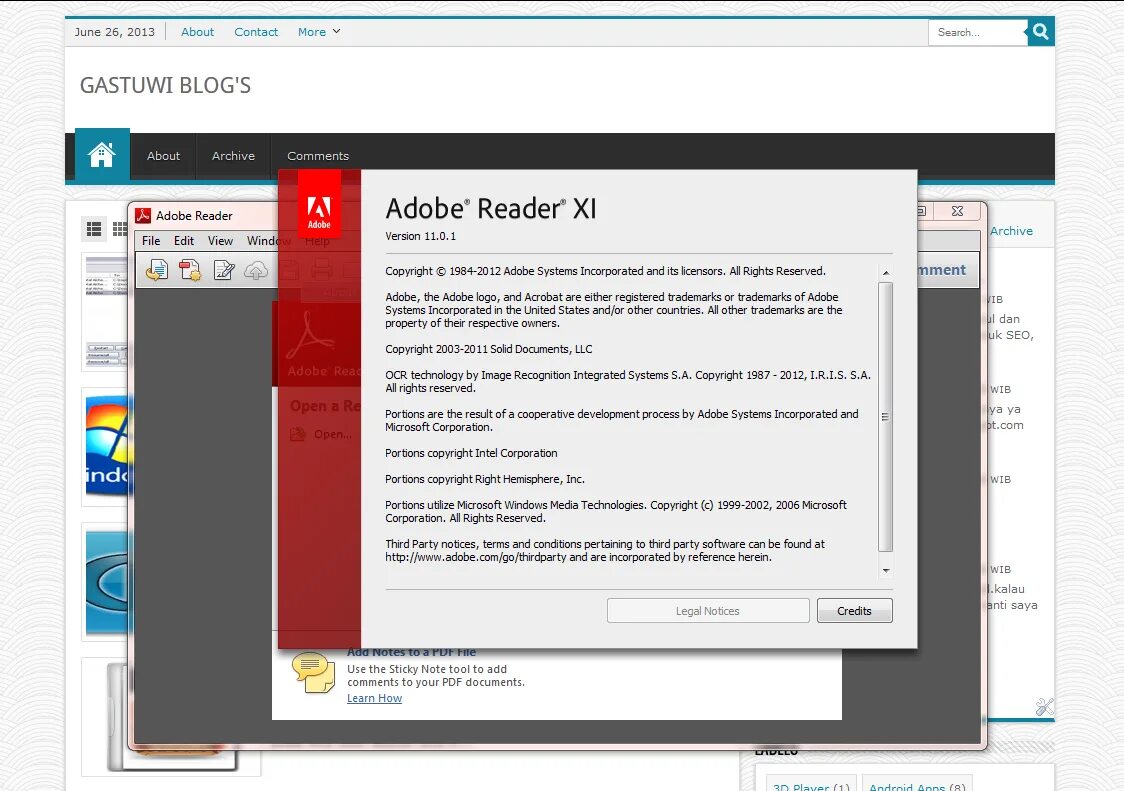Viewport: 1124px width, 791px height.
Task: Click the Adobe Reader title bar icon
Action: coord(143,215)
